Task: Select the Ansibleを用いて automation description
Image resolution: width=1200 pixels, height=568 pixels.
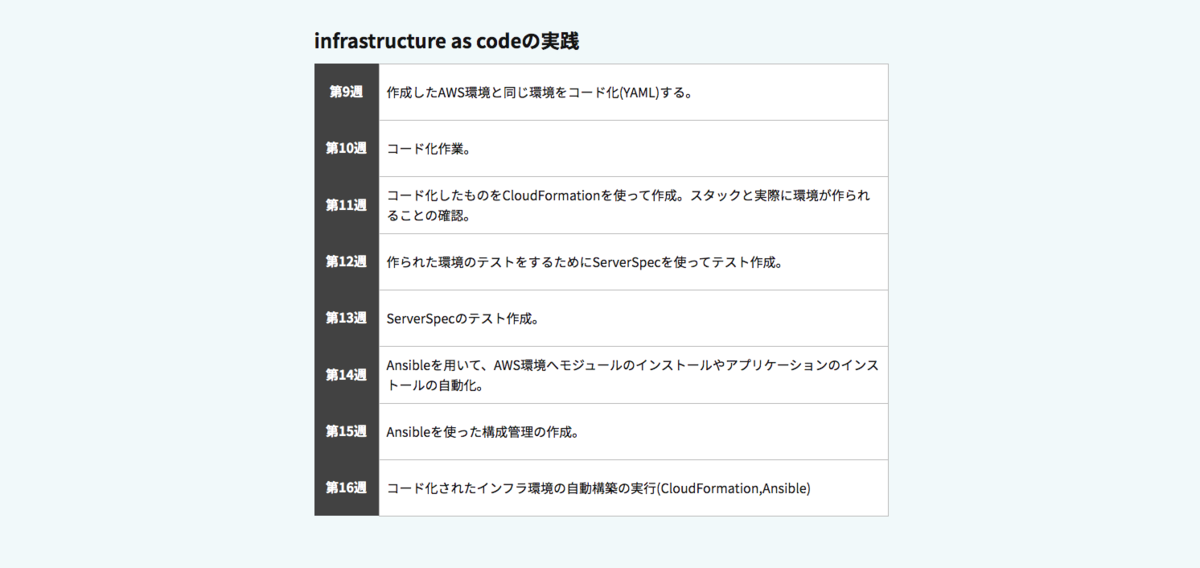Action: pos(632,375)
